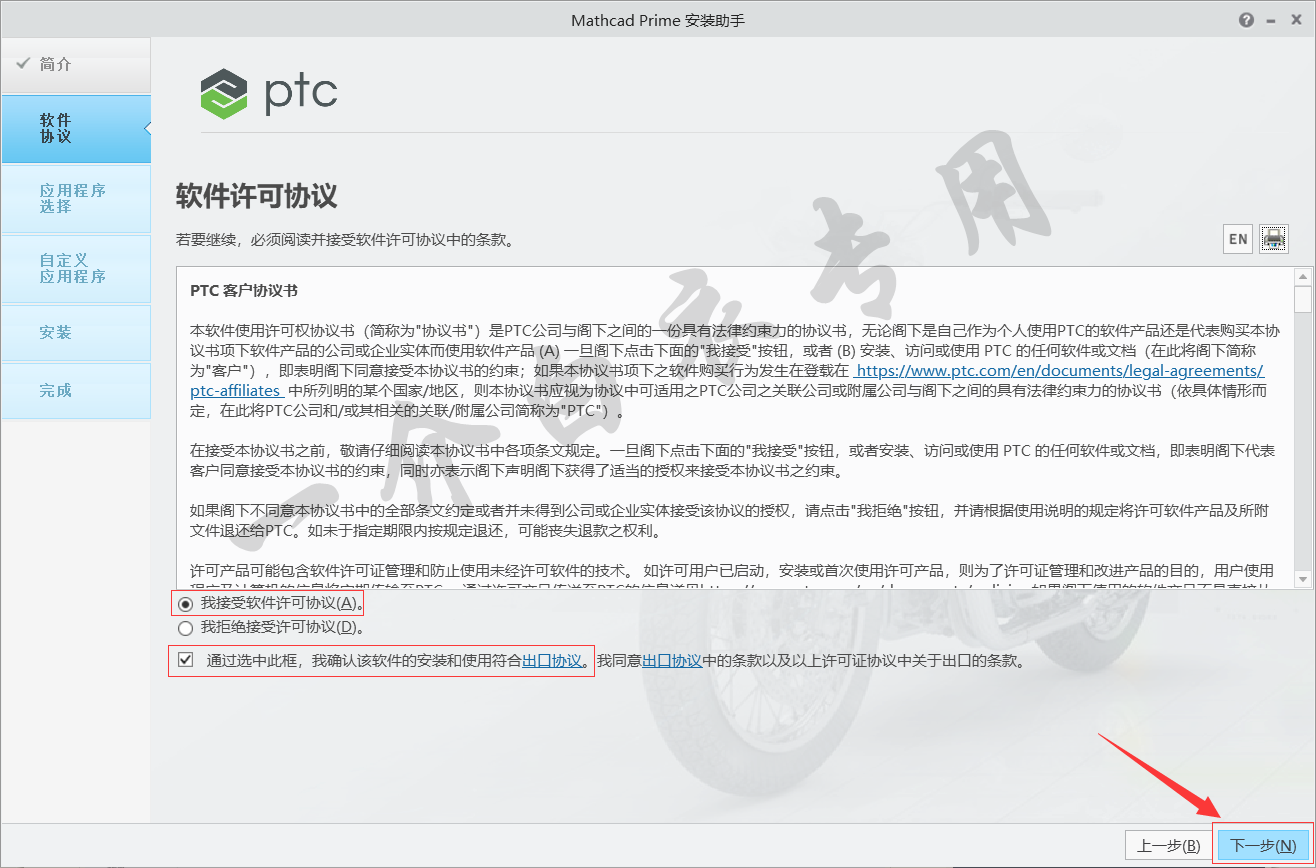The width and height of the screenshot is (1316, 868).
Task: Print the license agreement with the printer icon
Action: coord(1274,239)
